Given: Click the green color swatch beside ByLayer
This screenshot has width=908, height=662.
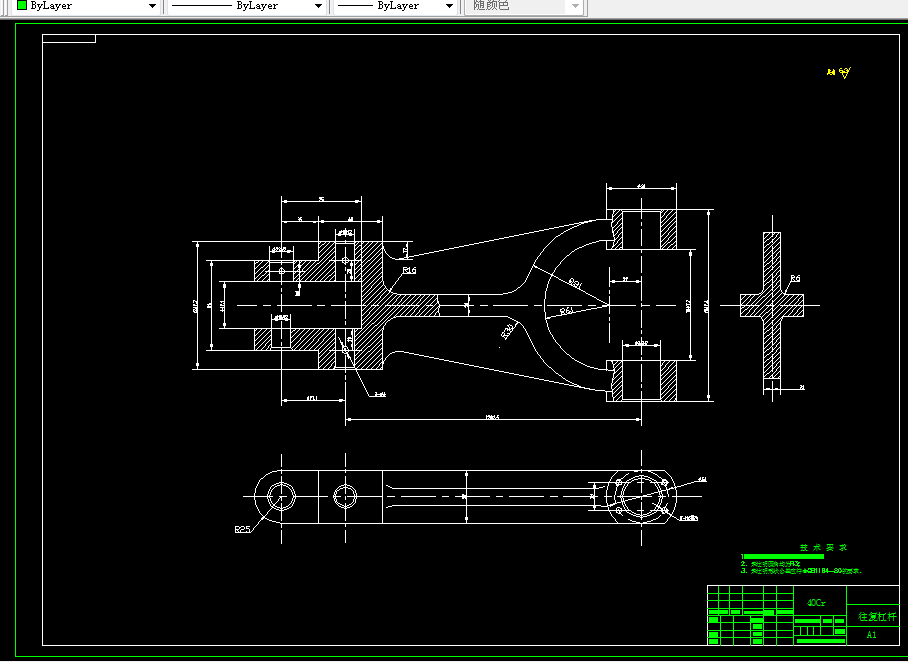Looking at the screenshot, I should pos(22,5).
